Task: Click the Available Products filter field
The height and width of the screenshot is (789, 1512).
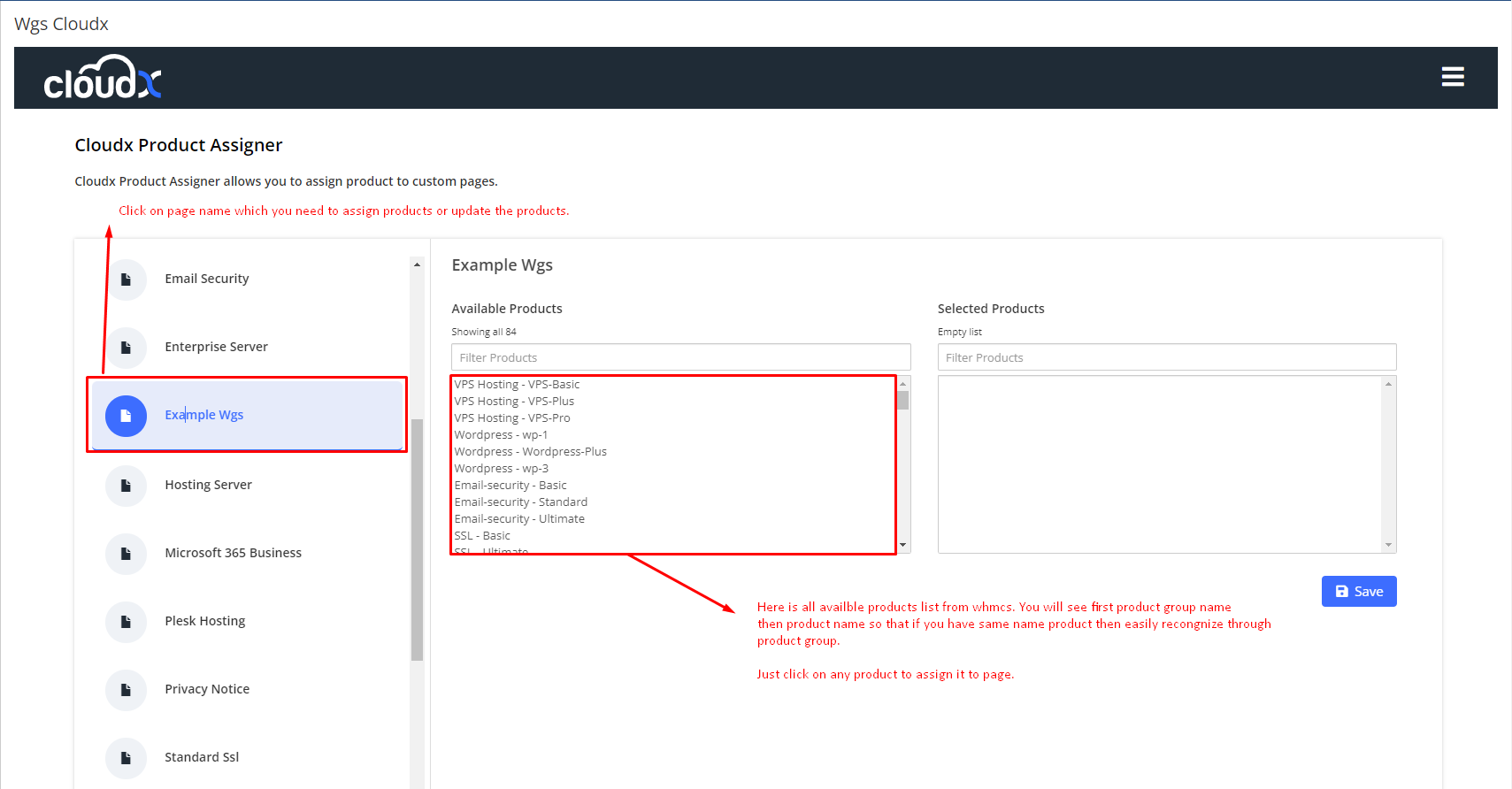Action: tap(679, 357)
